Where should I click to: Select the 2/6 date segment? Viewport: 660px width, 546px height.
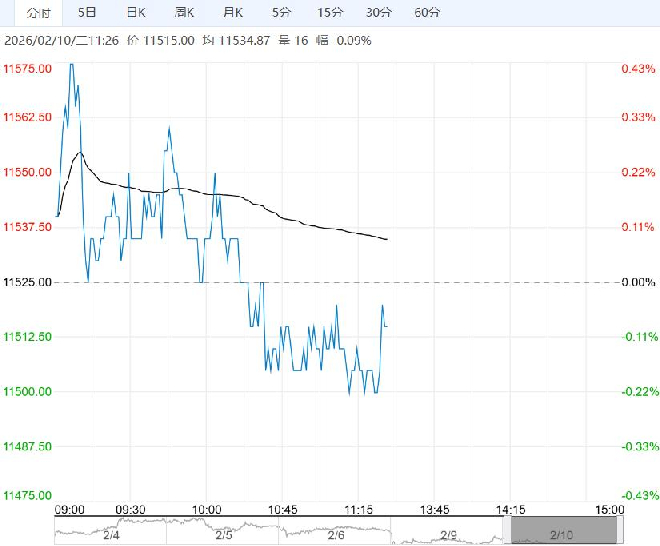[x=334, y=531]
